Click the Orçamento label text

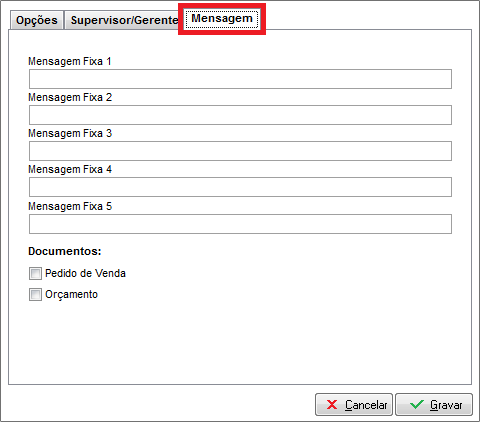click(71, 295)
